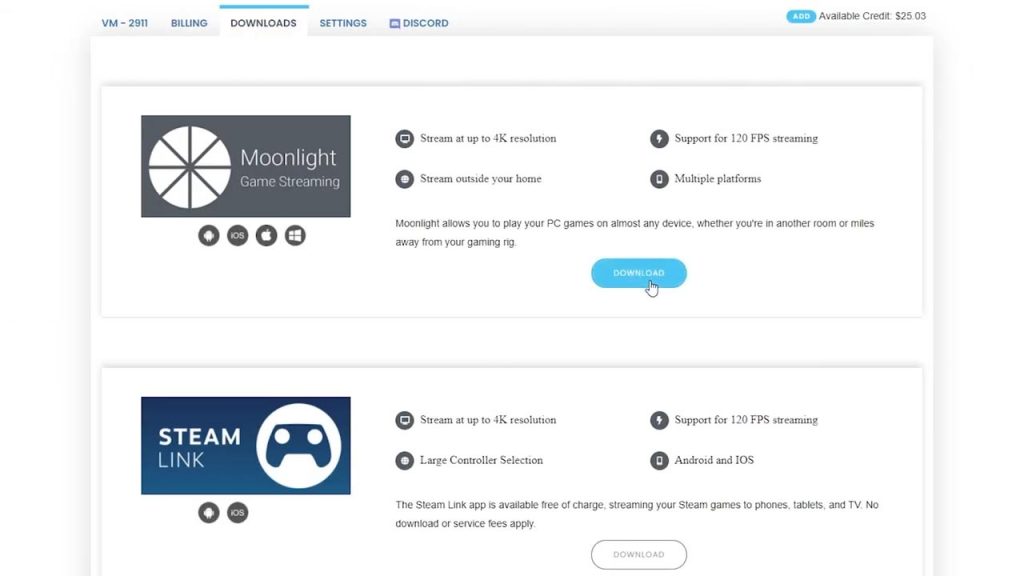The height and width of the screenshot is (576, 1024).
Task: Click 'Android and IOS' text
Action: (x=714, y=460)
